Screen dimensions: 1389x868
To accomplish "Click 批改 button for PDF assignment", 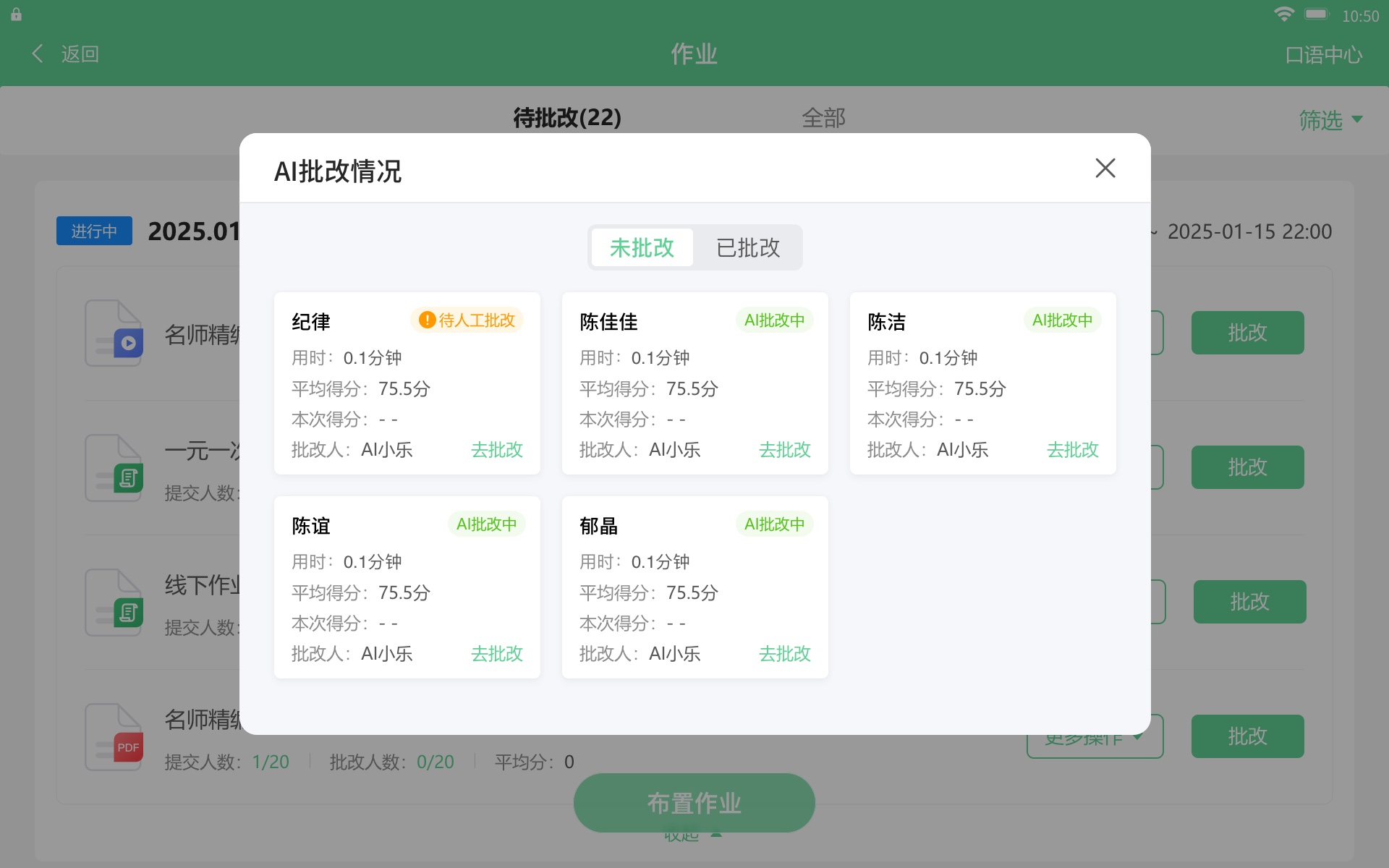I will [x=1247, y=736].
